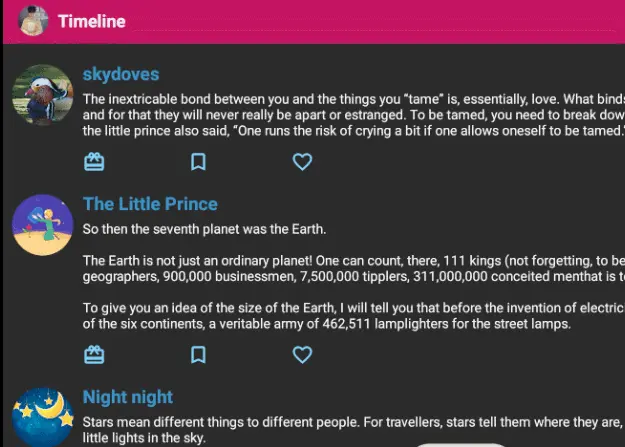Open Night night post about stars

pyautogui.click(x=354, y=430)
